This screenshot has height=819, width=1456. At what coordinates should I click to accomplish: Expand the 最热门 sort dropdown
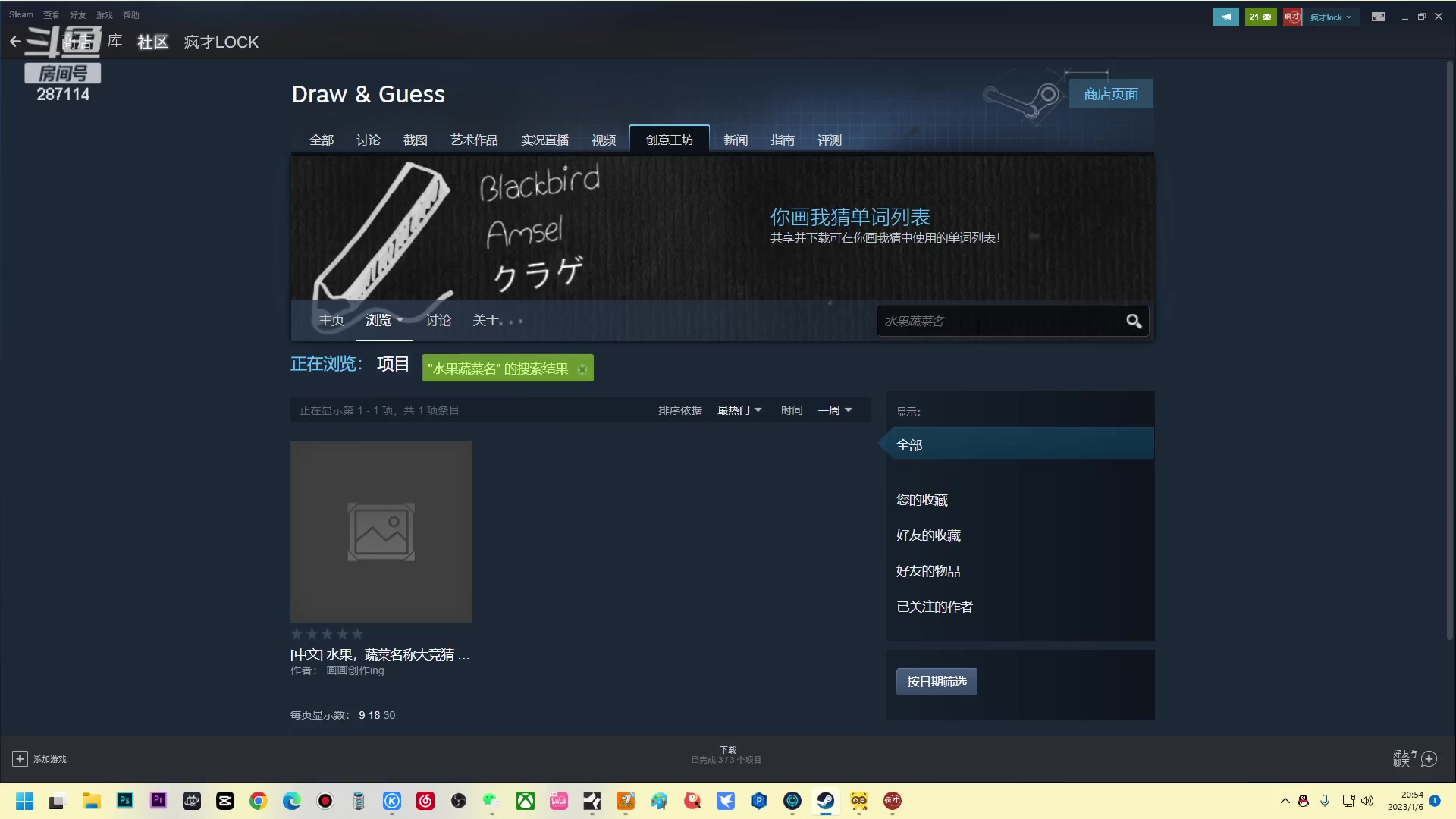click(739, 410)
